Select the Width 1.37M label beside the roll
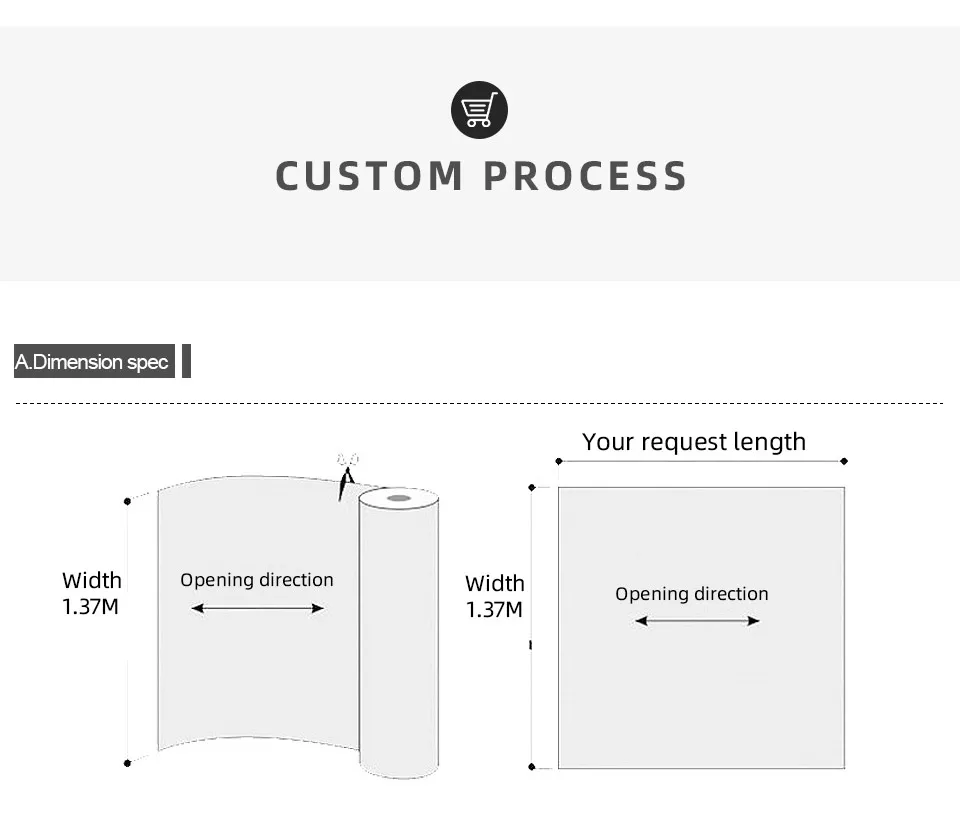 (x=91, y=593)
